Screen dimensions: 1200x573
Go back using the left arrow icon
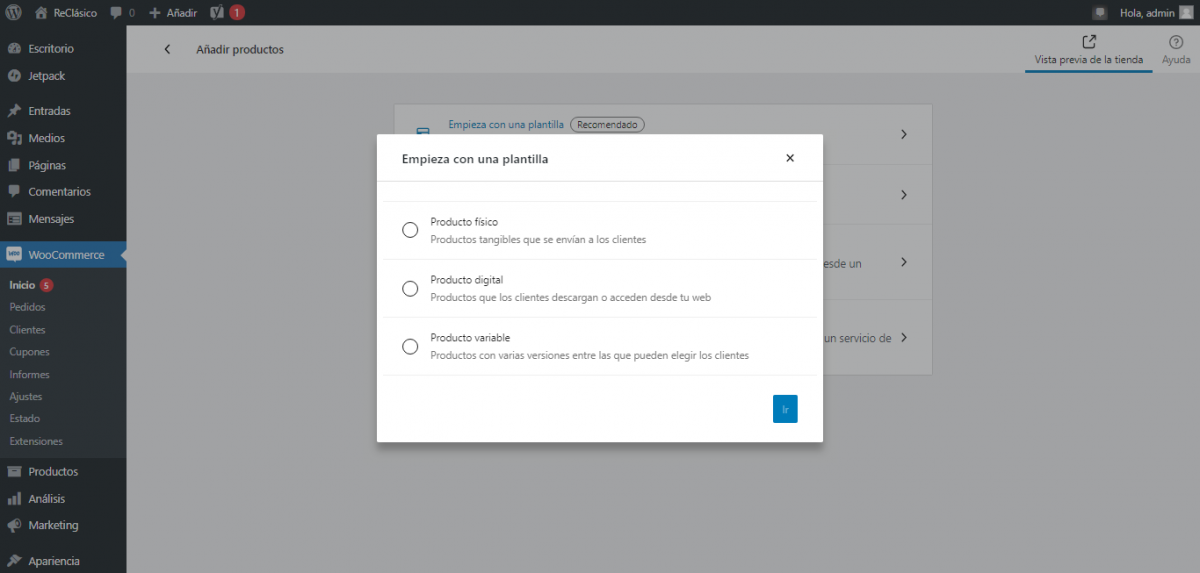click(167, 50)
